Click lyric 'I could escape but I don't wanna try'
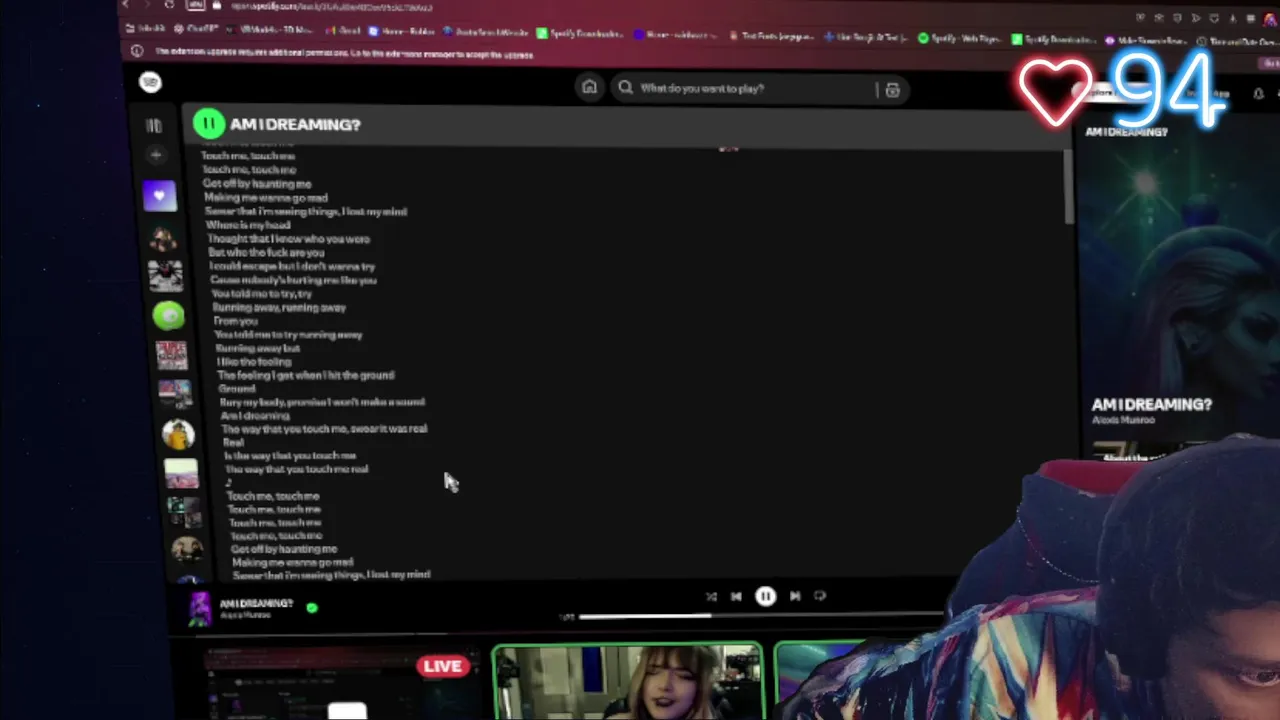The image size is (1280, 720). 292,267
